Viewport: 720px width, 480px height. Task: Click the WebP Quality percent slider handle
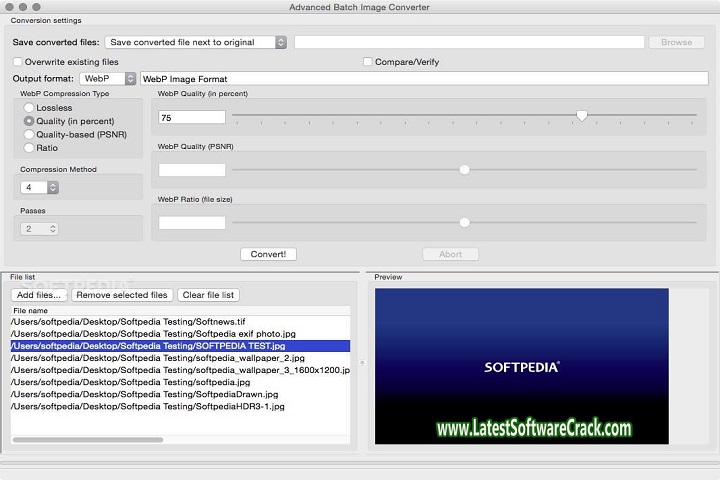(582, 116)
